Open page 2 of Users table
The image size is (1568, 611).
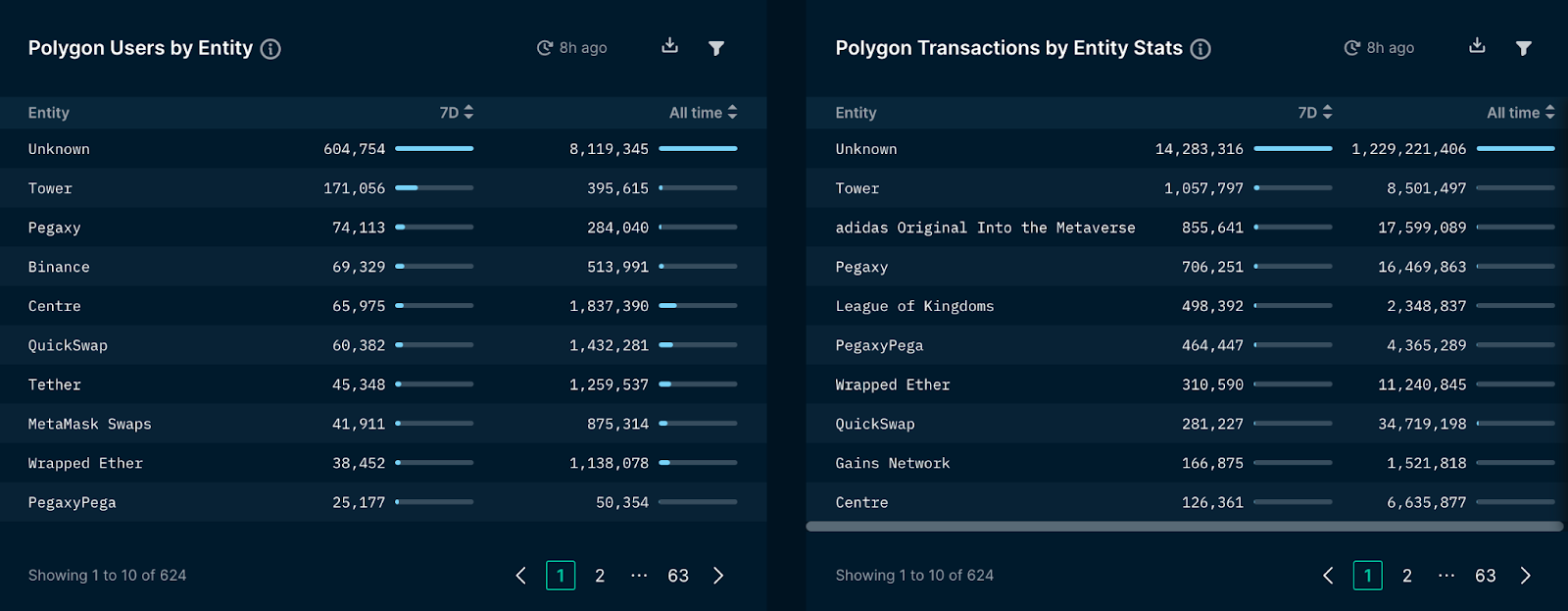[x=600, y=576]
